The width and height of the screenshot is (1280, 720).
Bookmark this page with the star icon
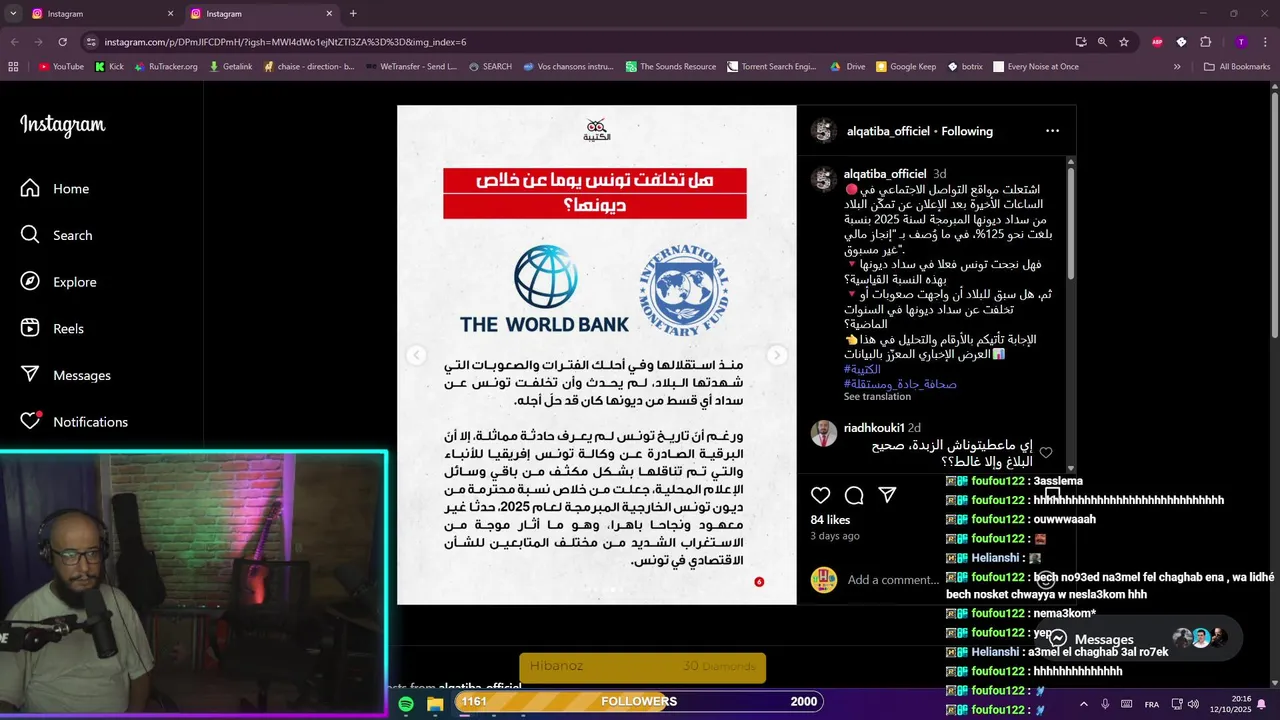[1124, 42]
